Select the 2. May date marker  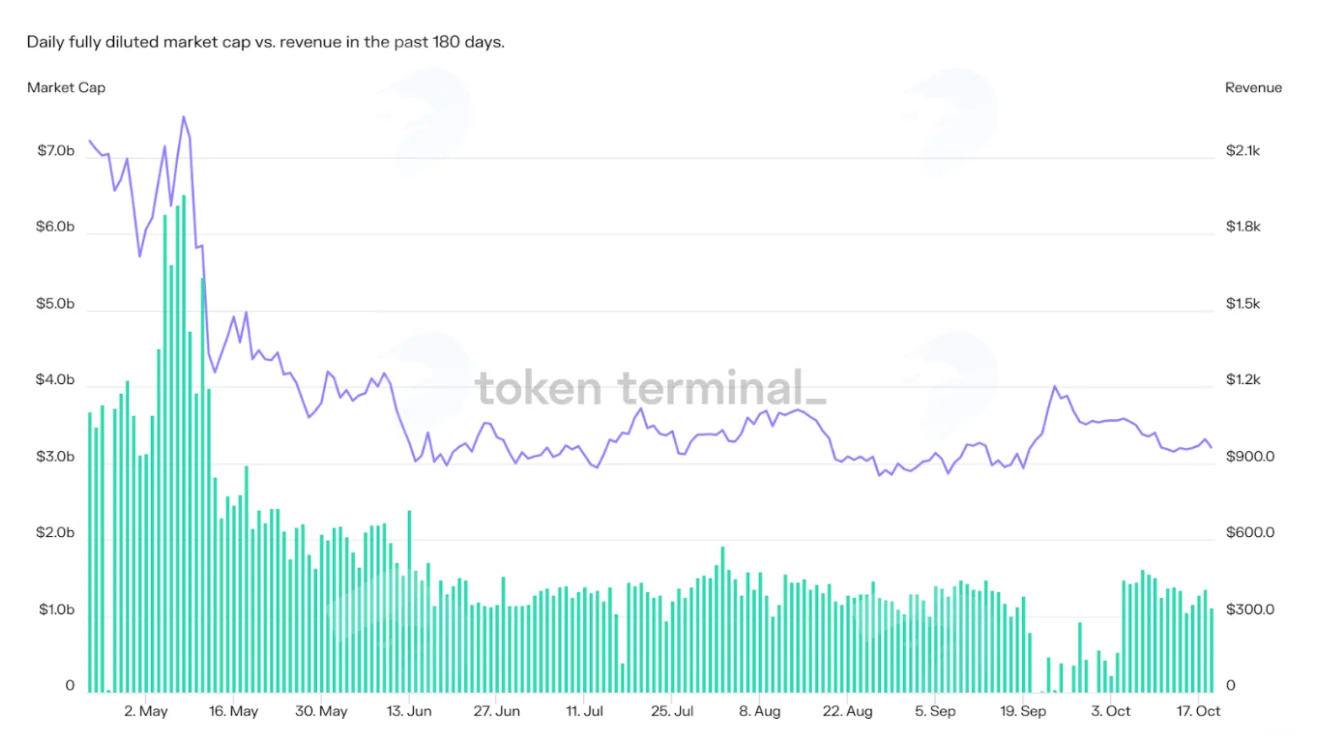click(145, 712)
